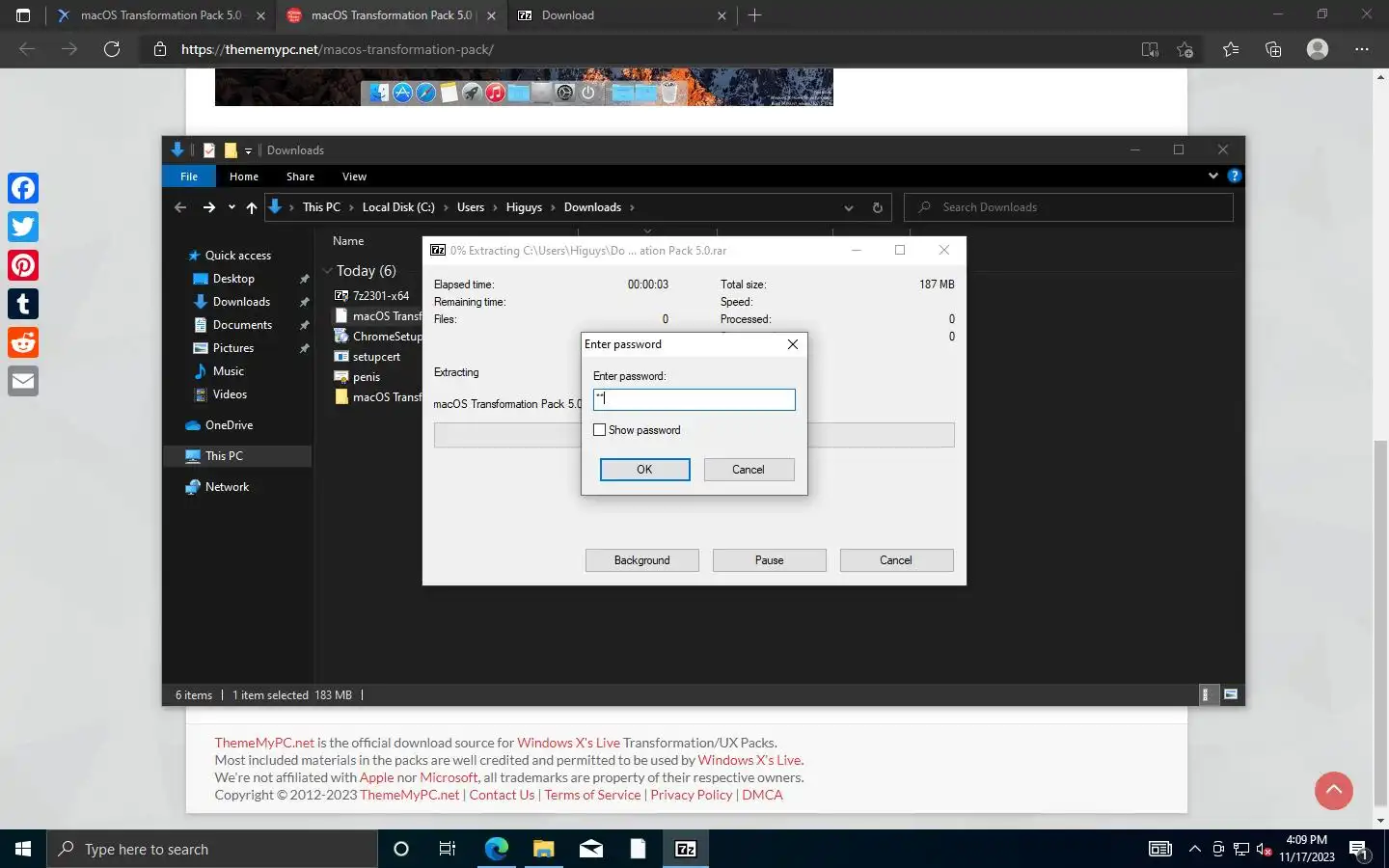The height and width of the screenshot is (868, 1389).
Task: Share page on Reddit
Action: 23,342
